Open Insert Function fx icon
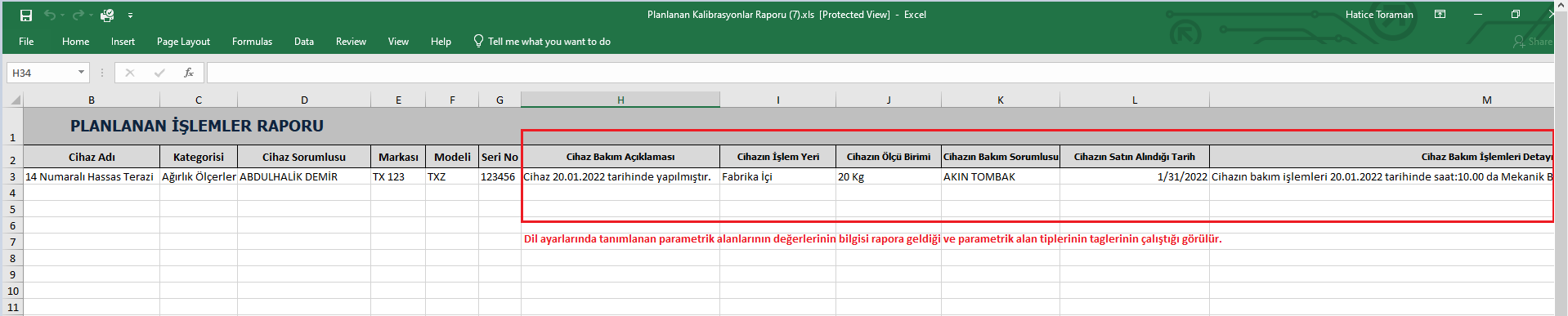Viewport: 1568px width, 316px height. tap(188, 73)
